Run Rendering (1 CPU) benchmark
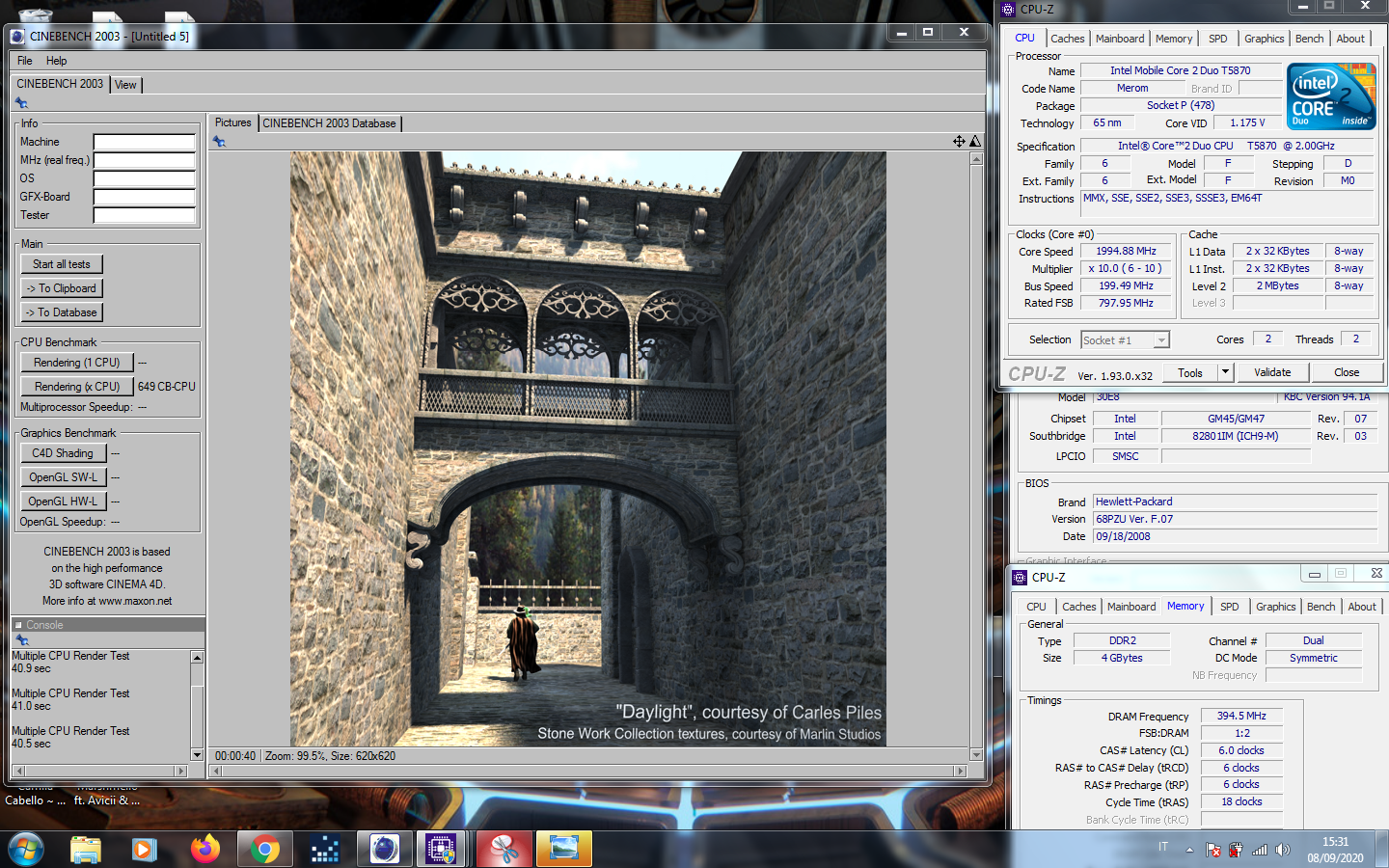Screen dimensions: 1389x868 77,363
